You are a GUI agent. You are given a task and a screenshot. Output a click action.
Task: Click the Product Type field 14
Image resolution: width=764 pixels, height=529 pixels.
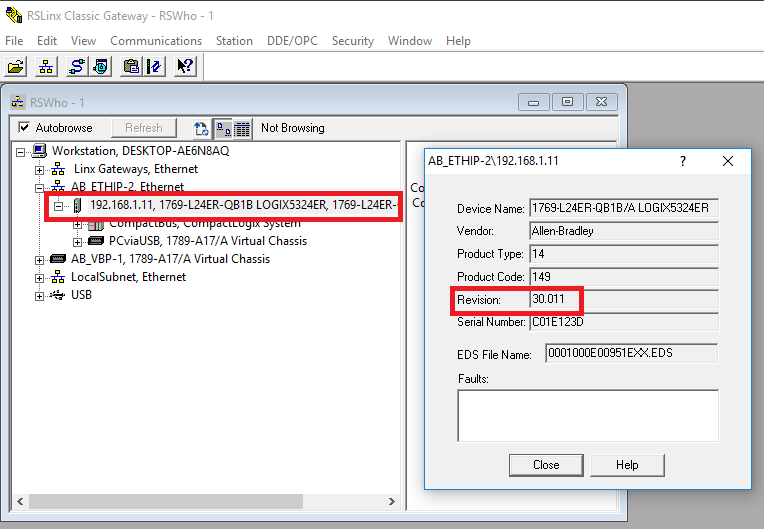pos(624,254)
